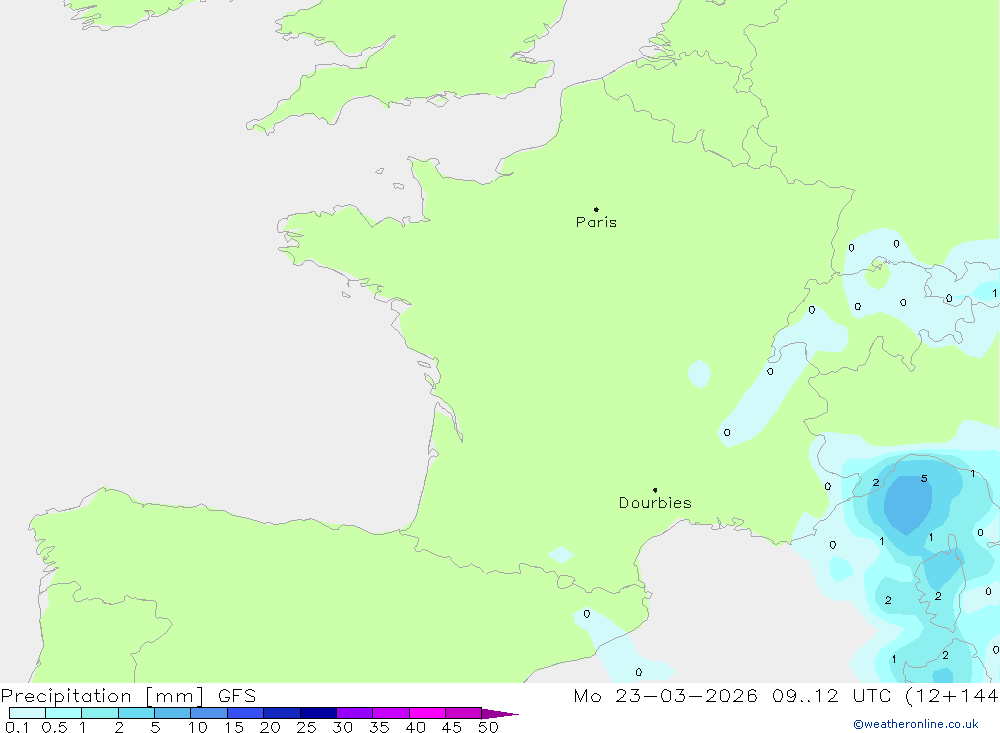Pick the 10–15 mm legend swatch
The height and width of the screenshot is (733, 1000).
(209, 713)
